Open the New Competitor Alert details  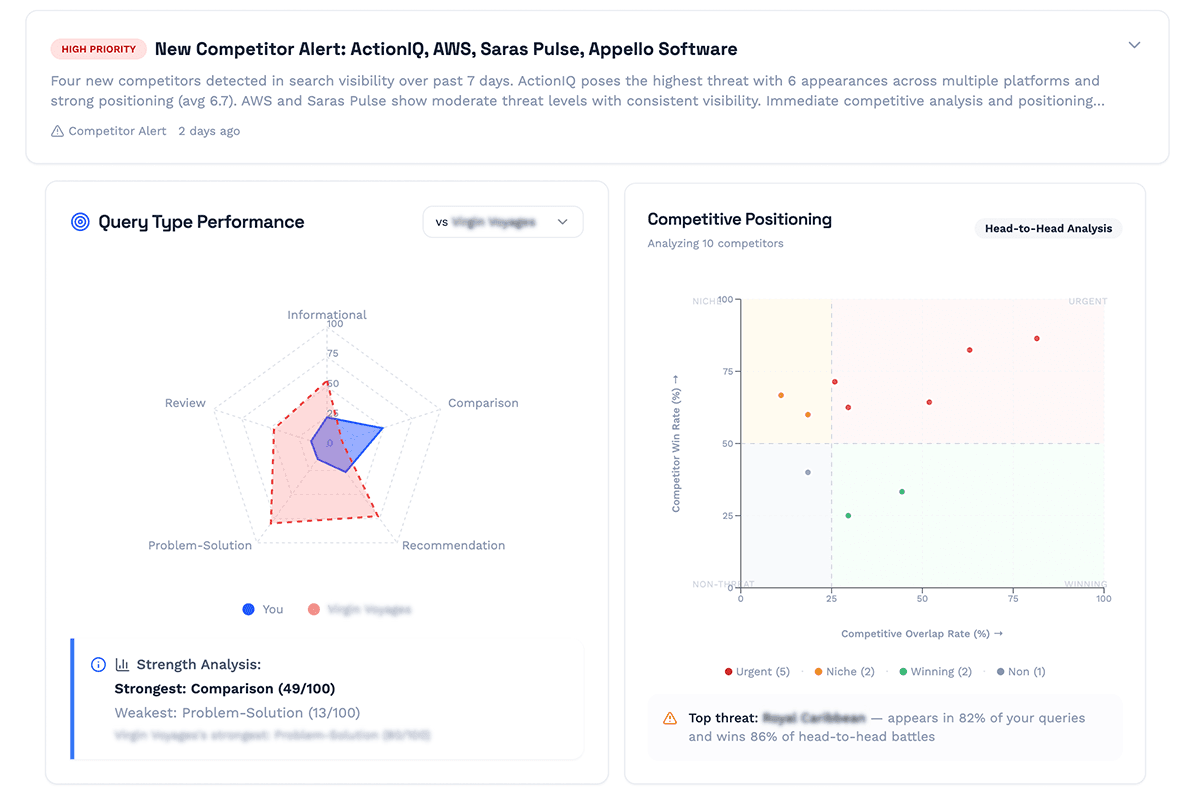pos(448,48)
